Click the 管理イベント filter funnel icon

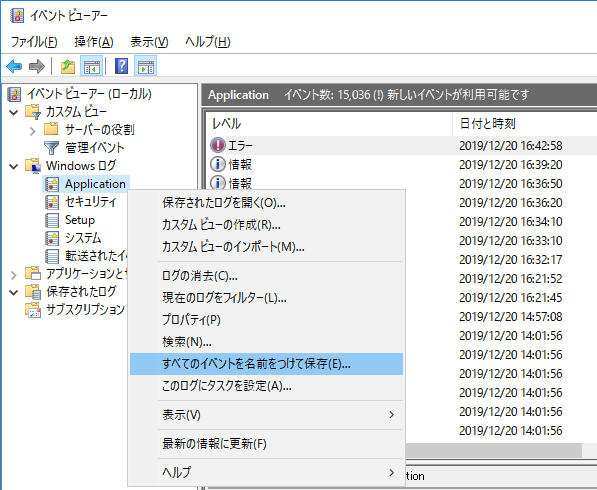tap(51, 148)
